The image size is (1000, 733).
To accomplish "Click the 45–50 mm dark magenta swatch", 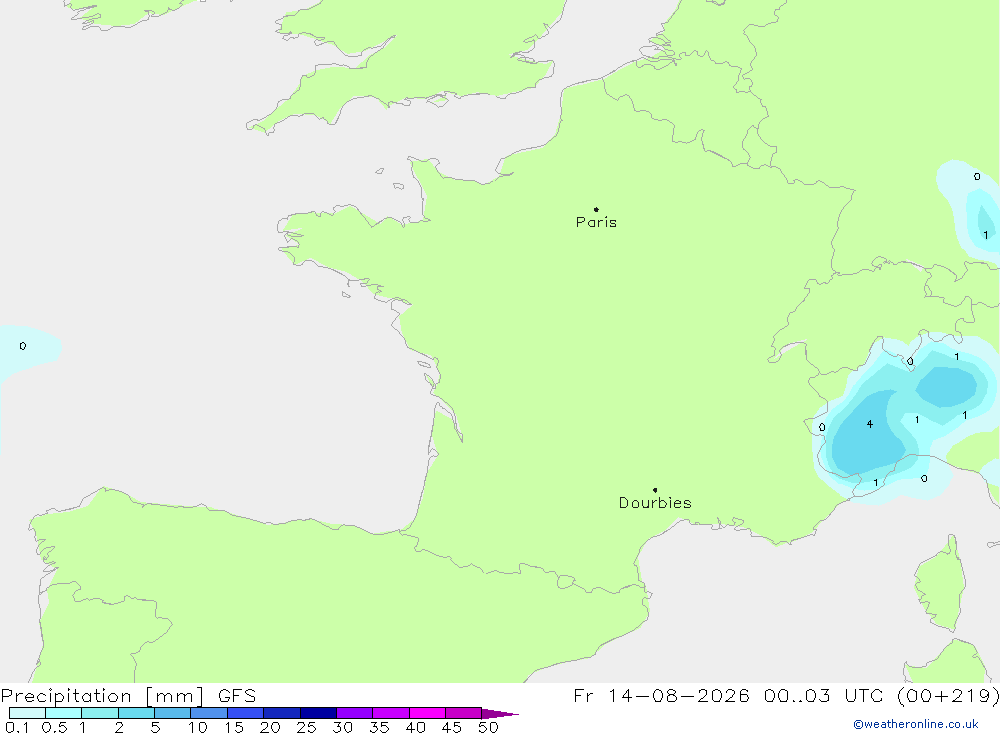I will [463, 713].
